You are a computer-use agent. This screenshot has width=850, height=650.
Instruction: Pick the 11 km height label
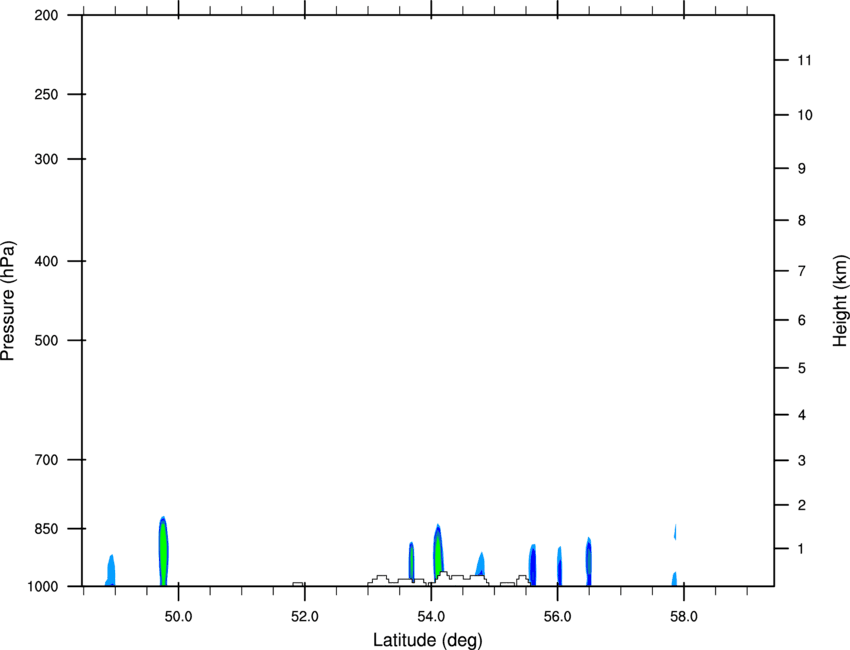coord(804,60)
